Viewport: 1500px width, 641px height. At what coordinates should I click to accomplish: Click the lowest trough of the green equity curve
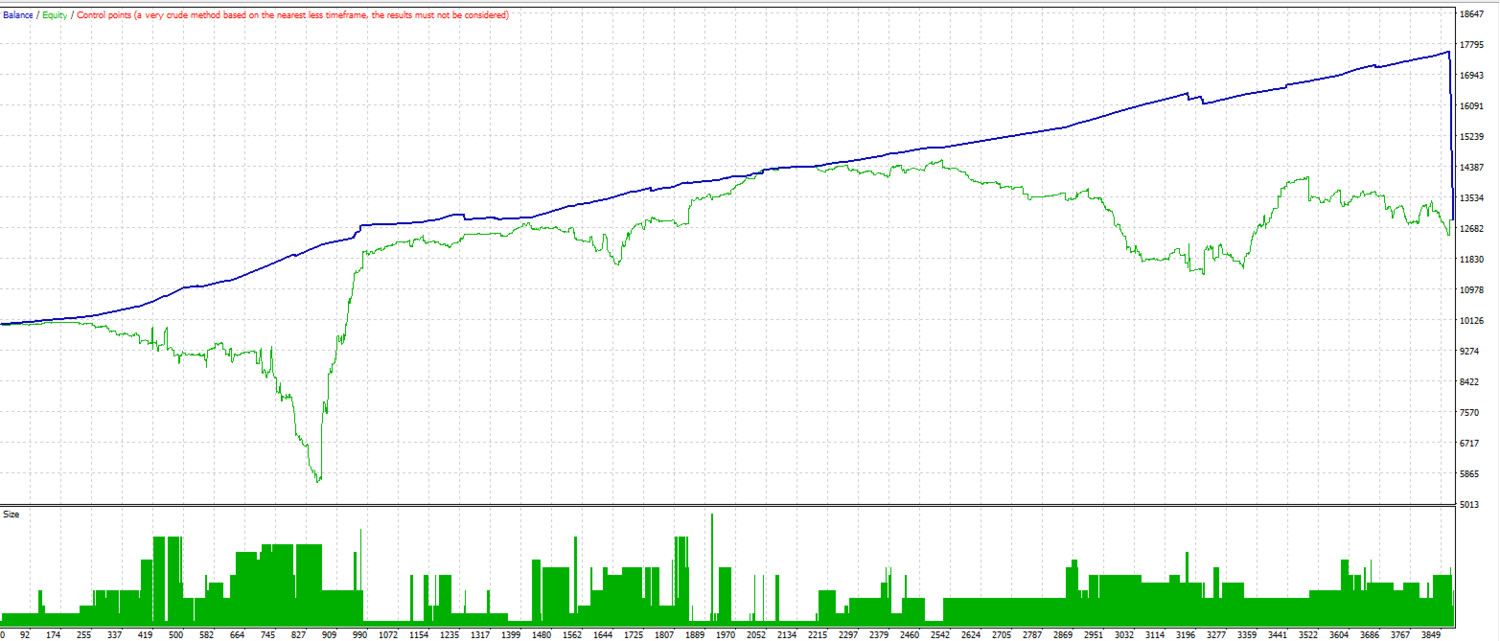pyautogui.click(x=318, y=481)
